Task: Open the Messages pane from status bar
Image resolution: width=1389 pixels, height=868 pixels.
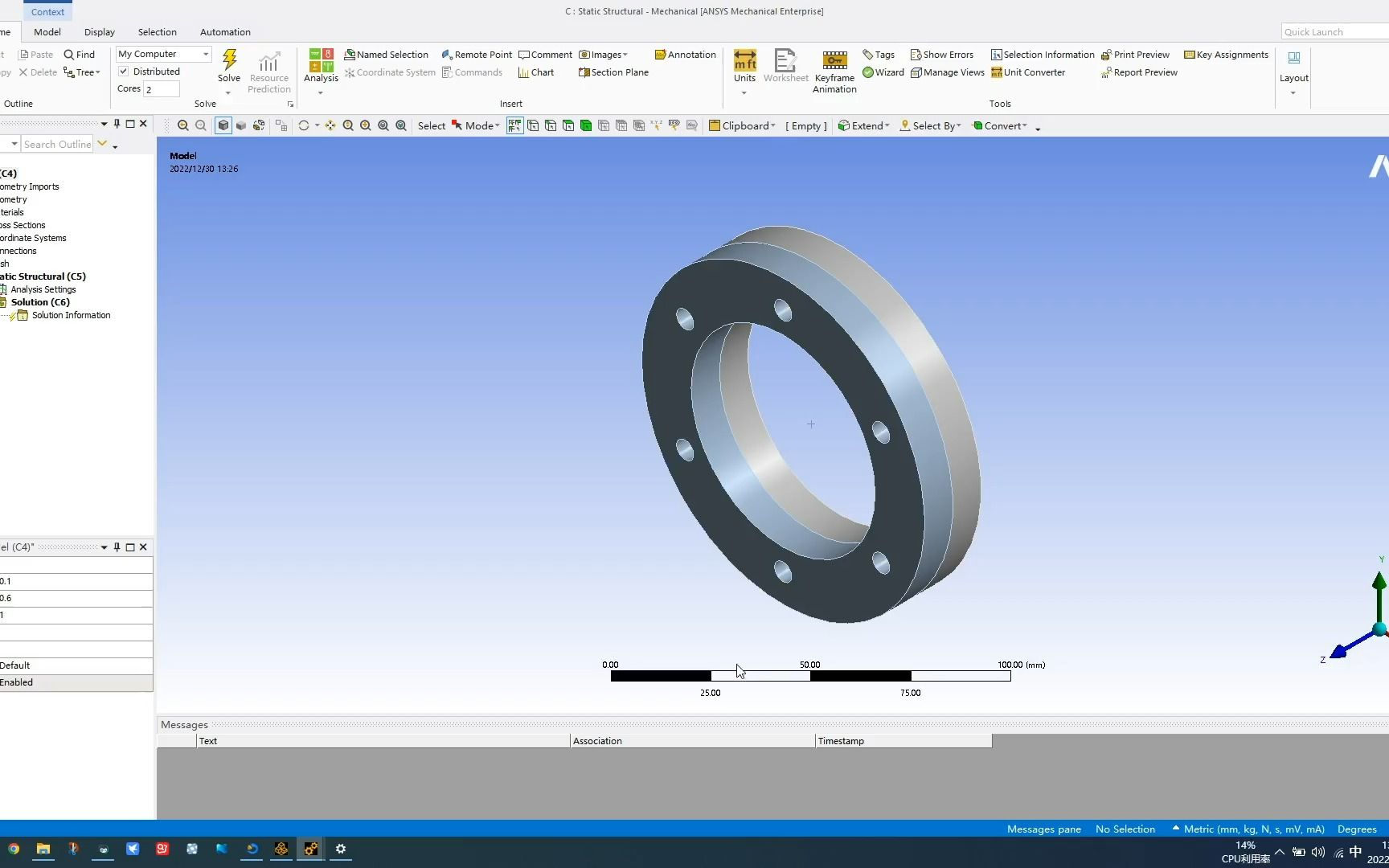Action: tap(1043, 829)
